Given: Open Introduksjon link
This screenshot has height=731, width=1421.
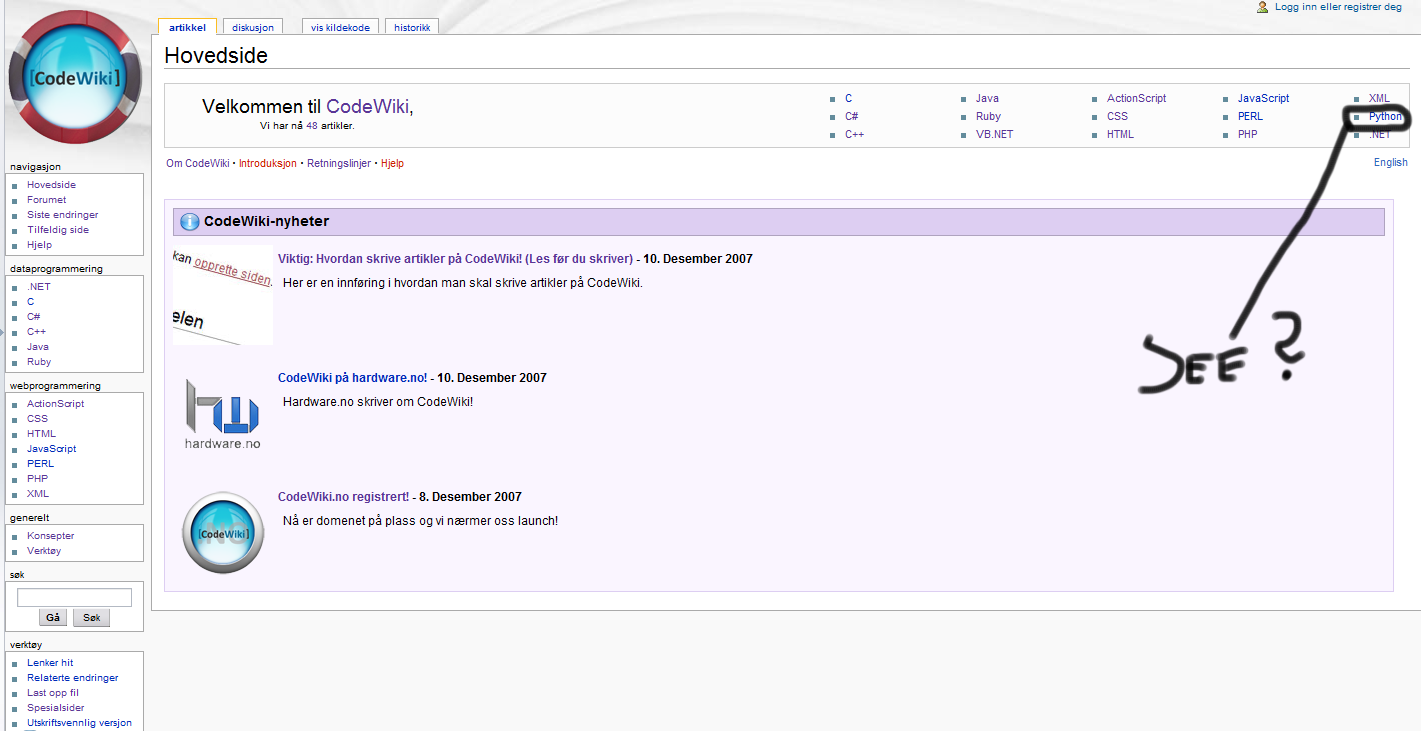Looking at the screenshot, I should pos(268,164).
